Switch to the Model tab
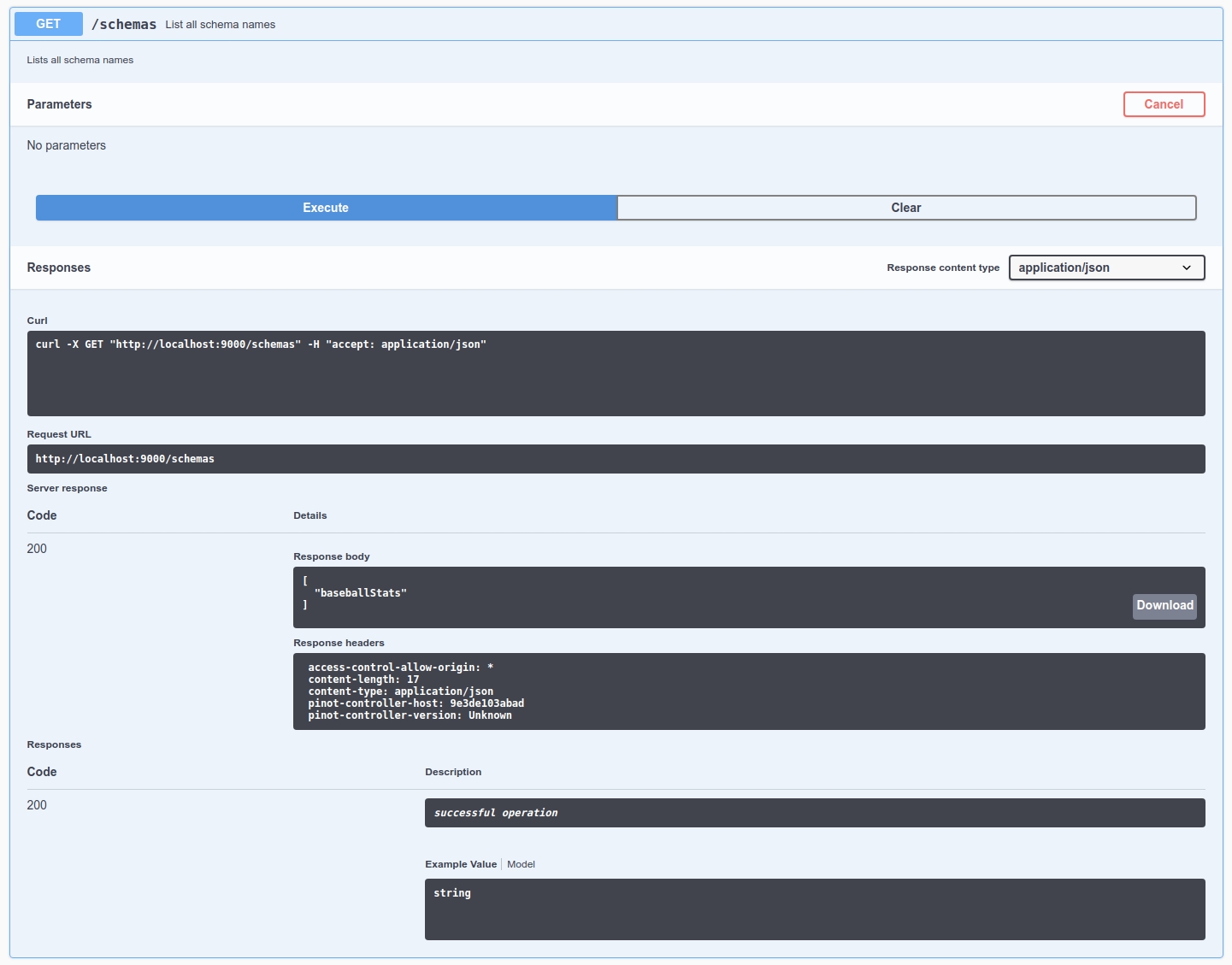Image resolution: width=1232 pixels, height=965 pixels. [x=521, y=864]
